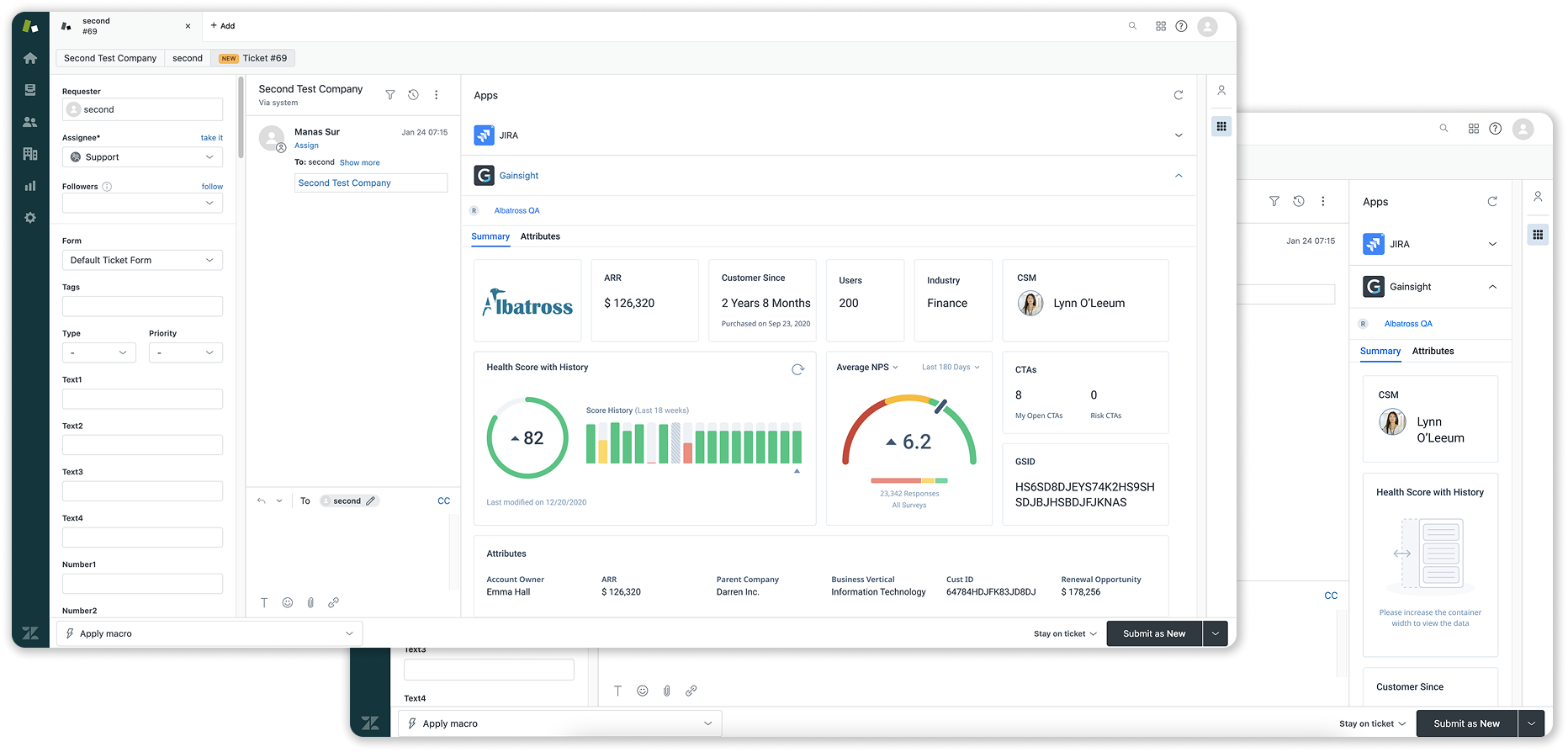Open the Submit as New arrow in front window
Viewport: 1568px width, 752px height.
pos(1216,634)
